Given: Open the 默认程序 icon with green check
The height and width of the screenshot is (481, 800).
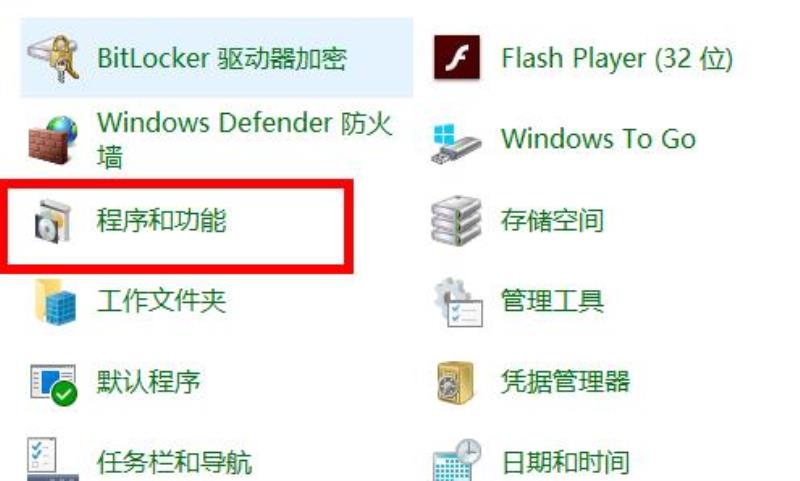Looking at the screenshot, I should 53,385.
